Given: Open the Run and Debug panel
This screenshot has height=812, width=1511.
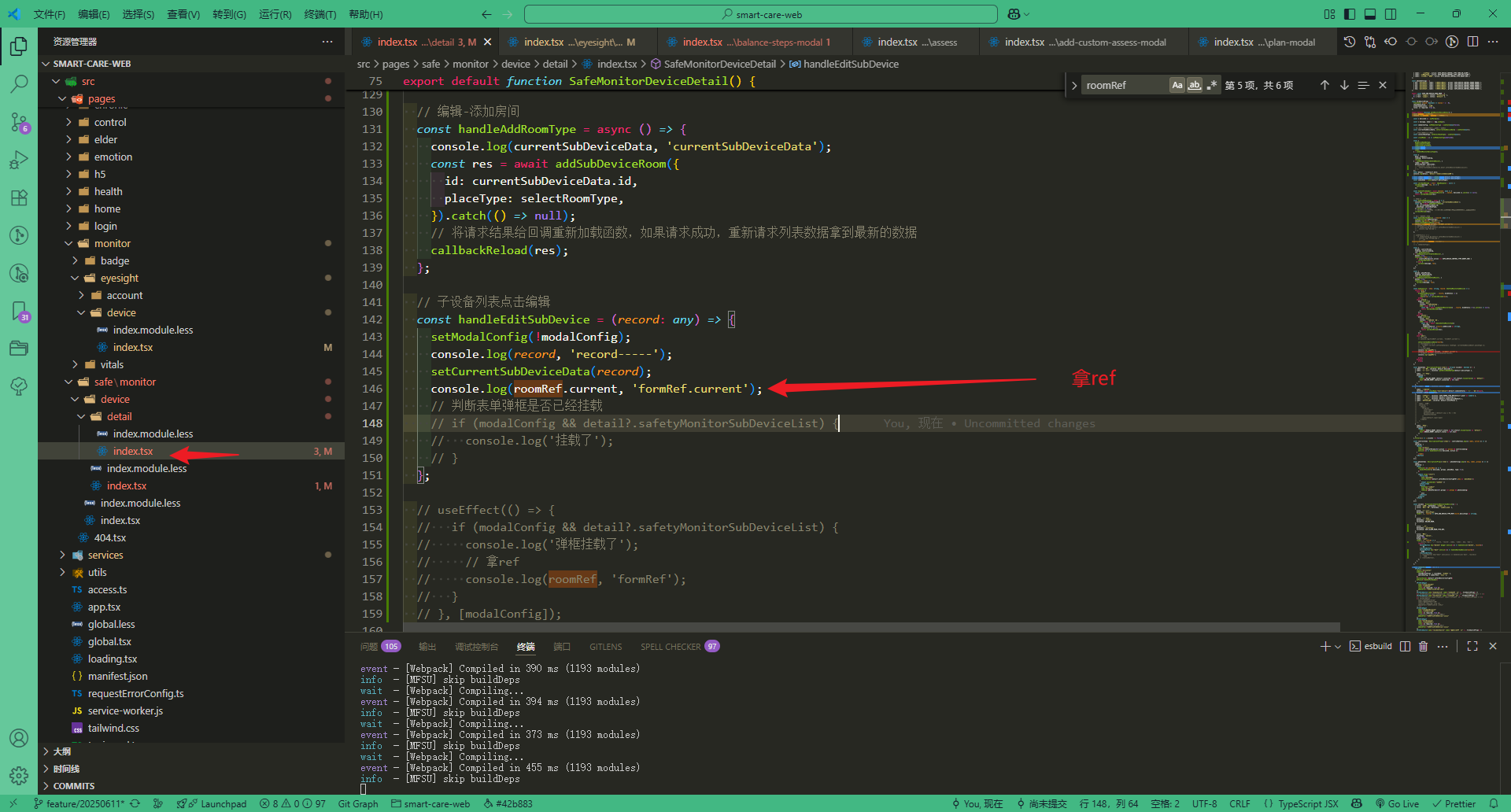Looking at the screenshot, I should tap(19, 160).
